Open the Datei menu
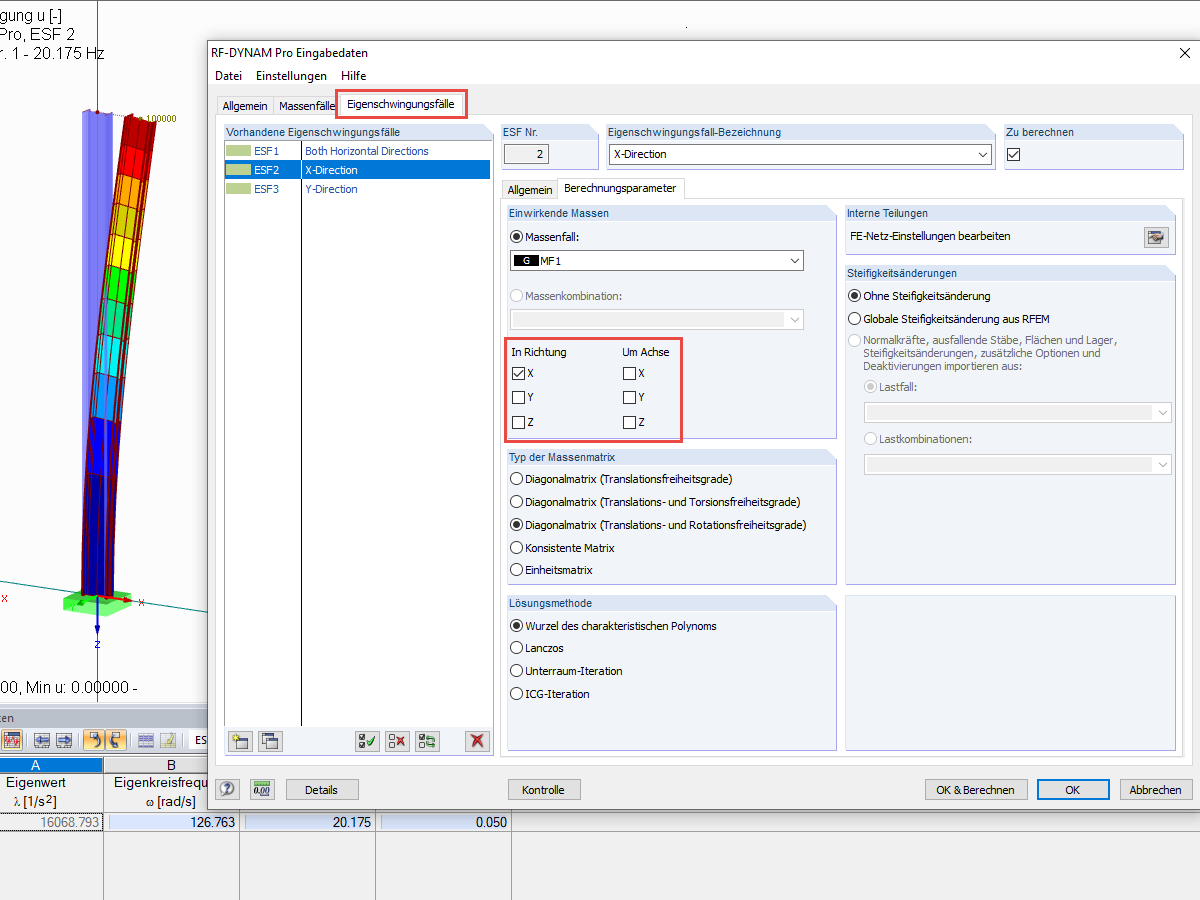 coord(228,76)
